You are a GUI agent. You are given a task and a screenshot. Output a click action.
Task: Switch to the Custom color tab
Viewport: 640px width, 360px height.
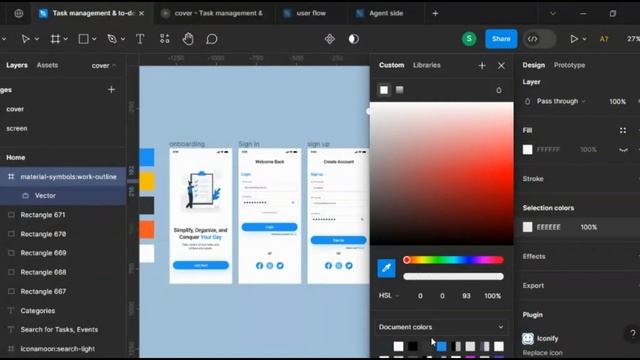coord(391,65)
